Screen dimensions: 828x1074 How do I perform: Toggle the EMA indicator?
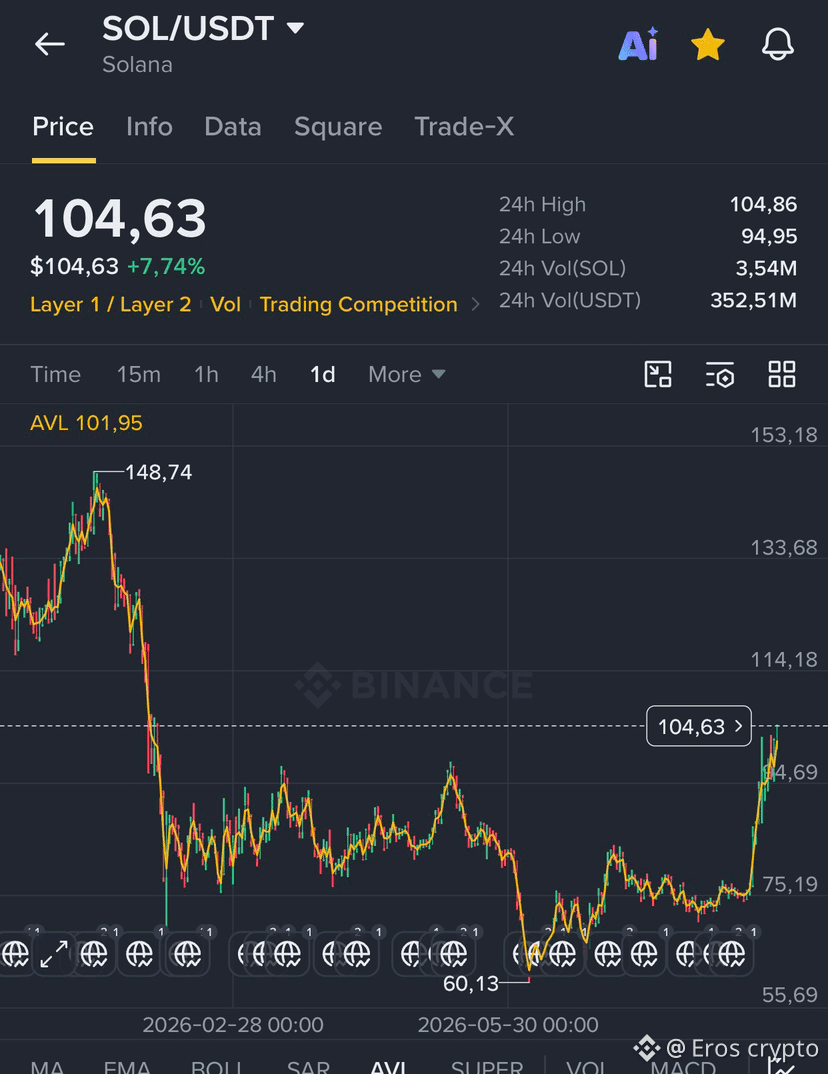click(127, 1066)
